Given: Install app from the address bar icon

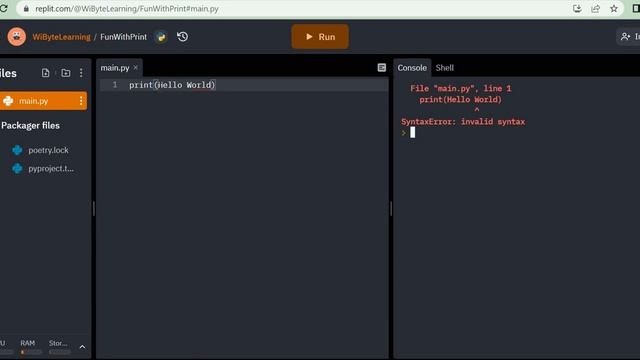Looking at the screenshot, I should click(577, 9).
